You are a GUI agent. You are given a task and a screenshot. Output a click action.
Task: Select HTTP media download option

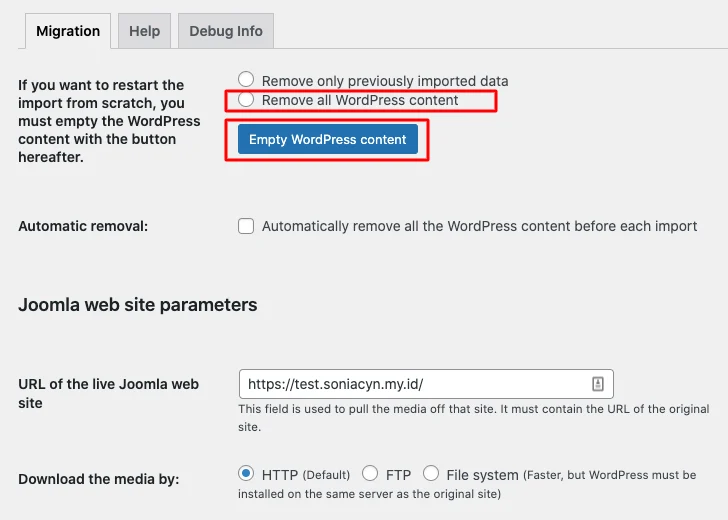(246, 474)
